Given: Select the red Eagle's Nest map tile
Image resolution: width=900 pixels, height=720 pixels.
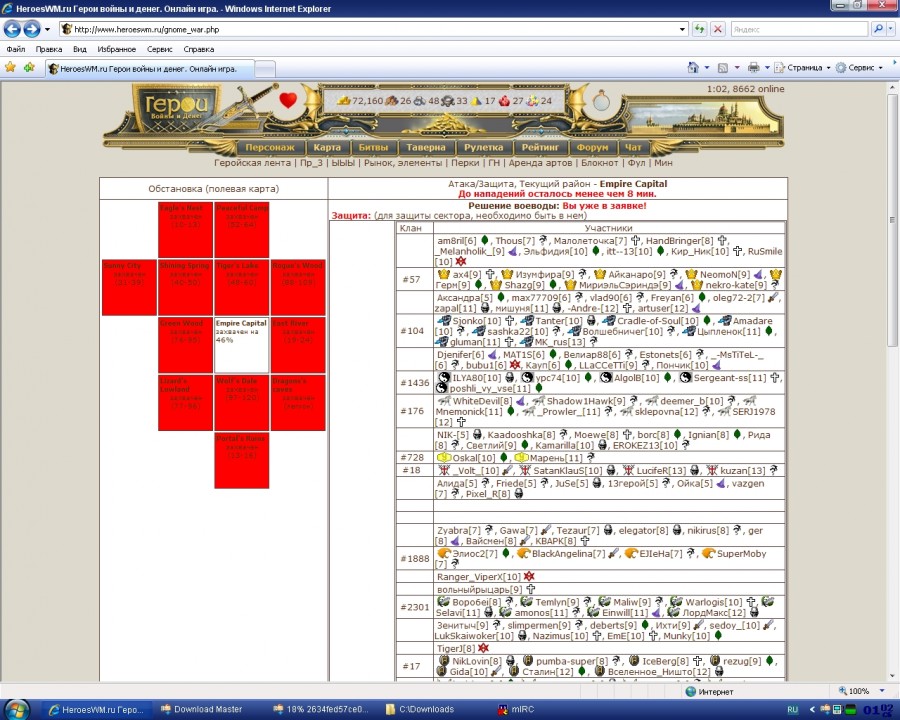Looking at the screenshot, I should click(x=185, y=230).
